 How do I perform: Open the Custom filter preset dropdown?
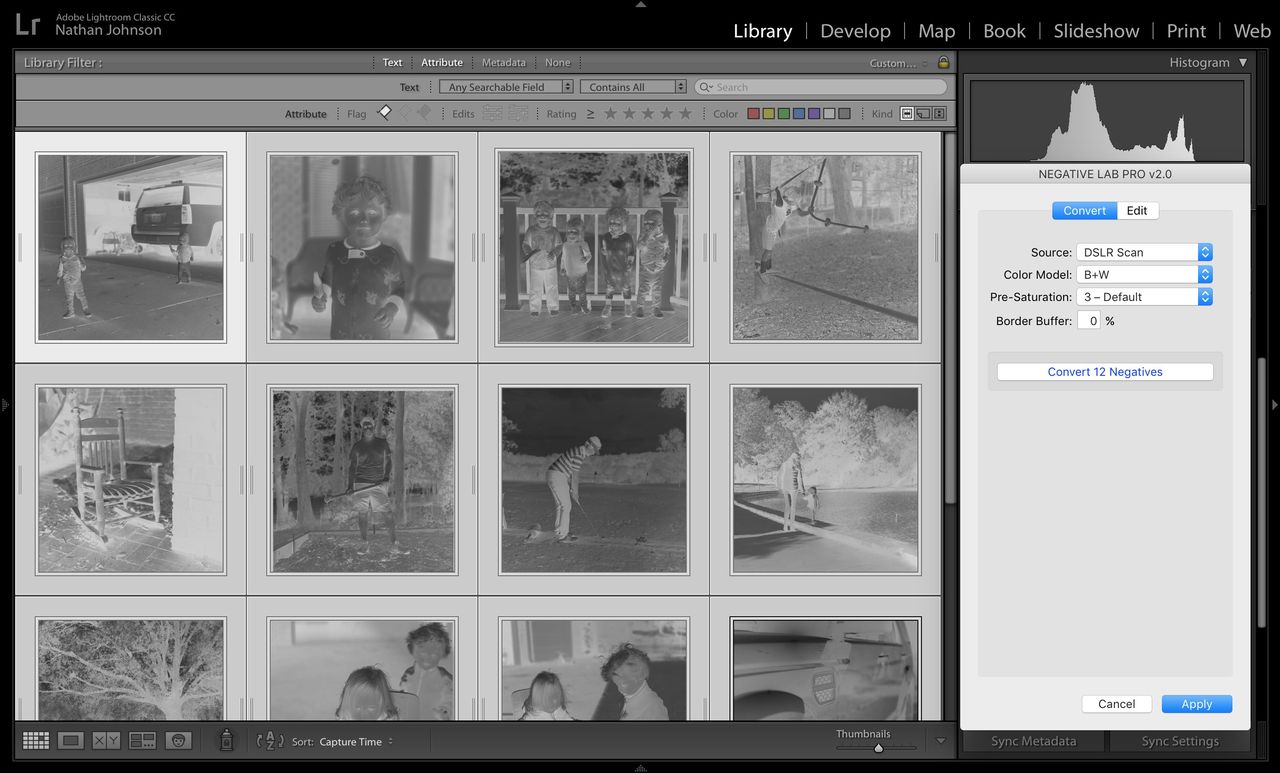point(897,63)
